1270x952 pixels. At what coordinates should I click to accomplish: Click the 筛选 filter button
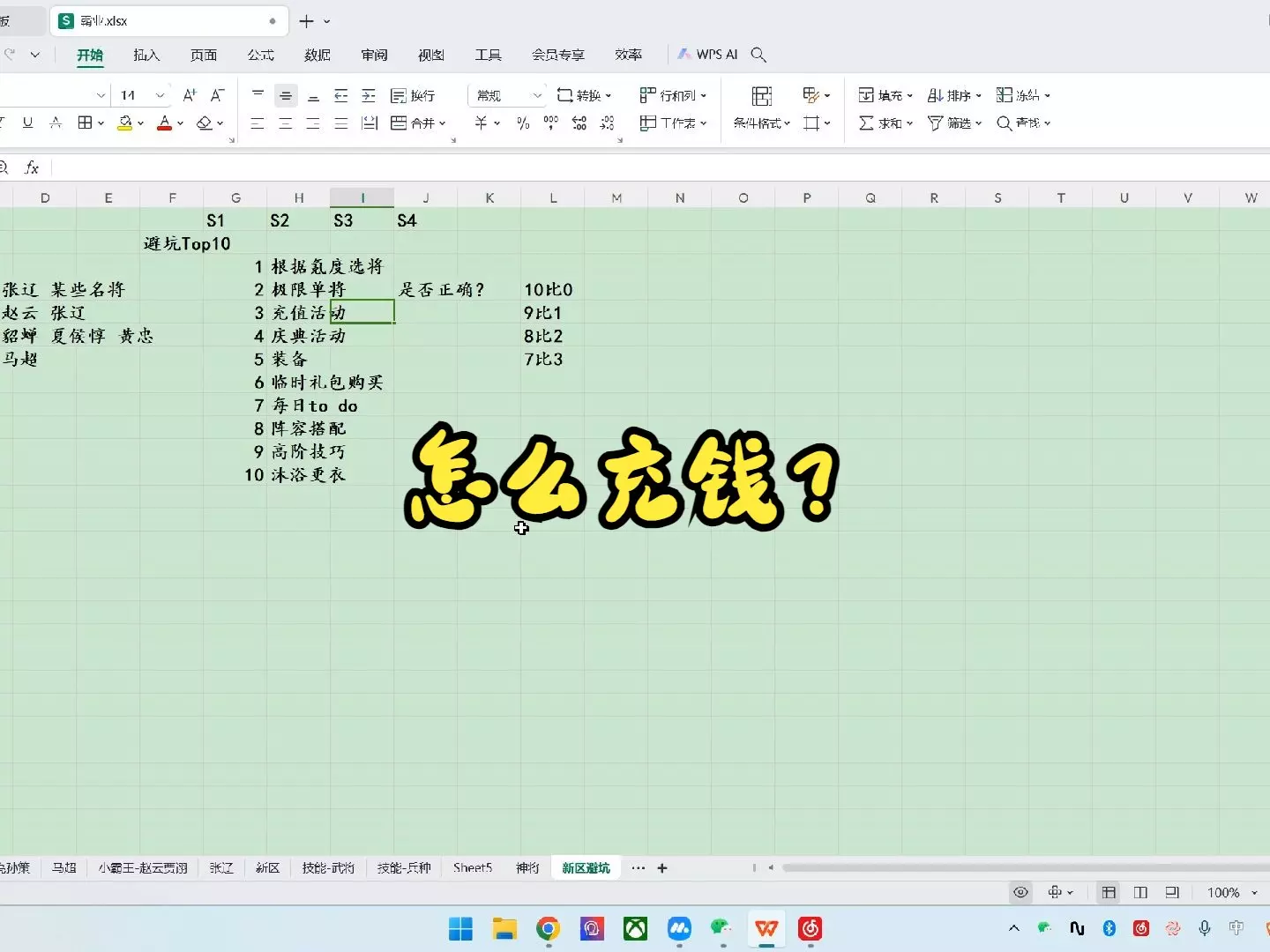(x=954, y=123)
